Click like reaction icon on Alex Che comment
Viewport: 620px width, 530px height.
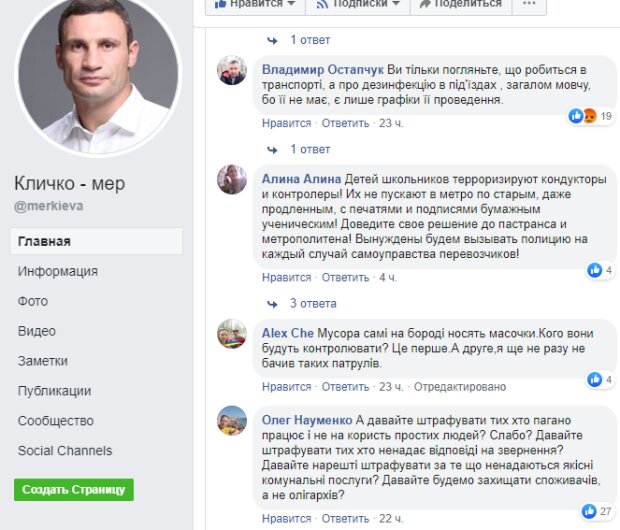pos(595,379)
